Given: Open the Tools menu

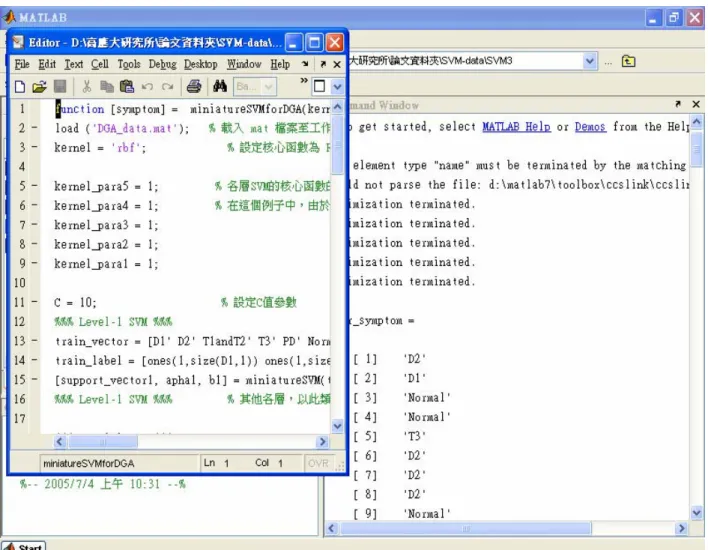Looking at the screenshot, I should [129, 65].
